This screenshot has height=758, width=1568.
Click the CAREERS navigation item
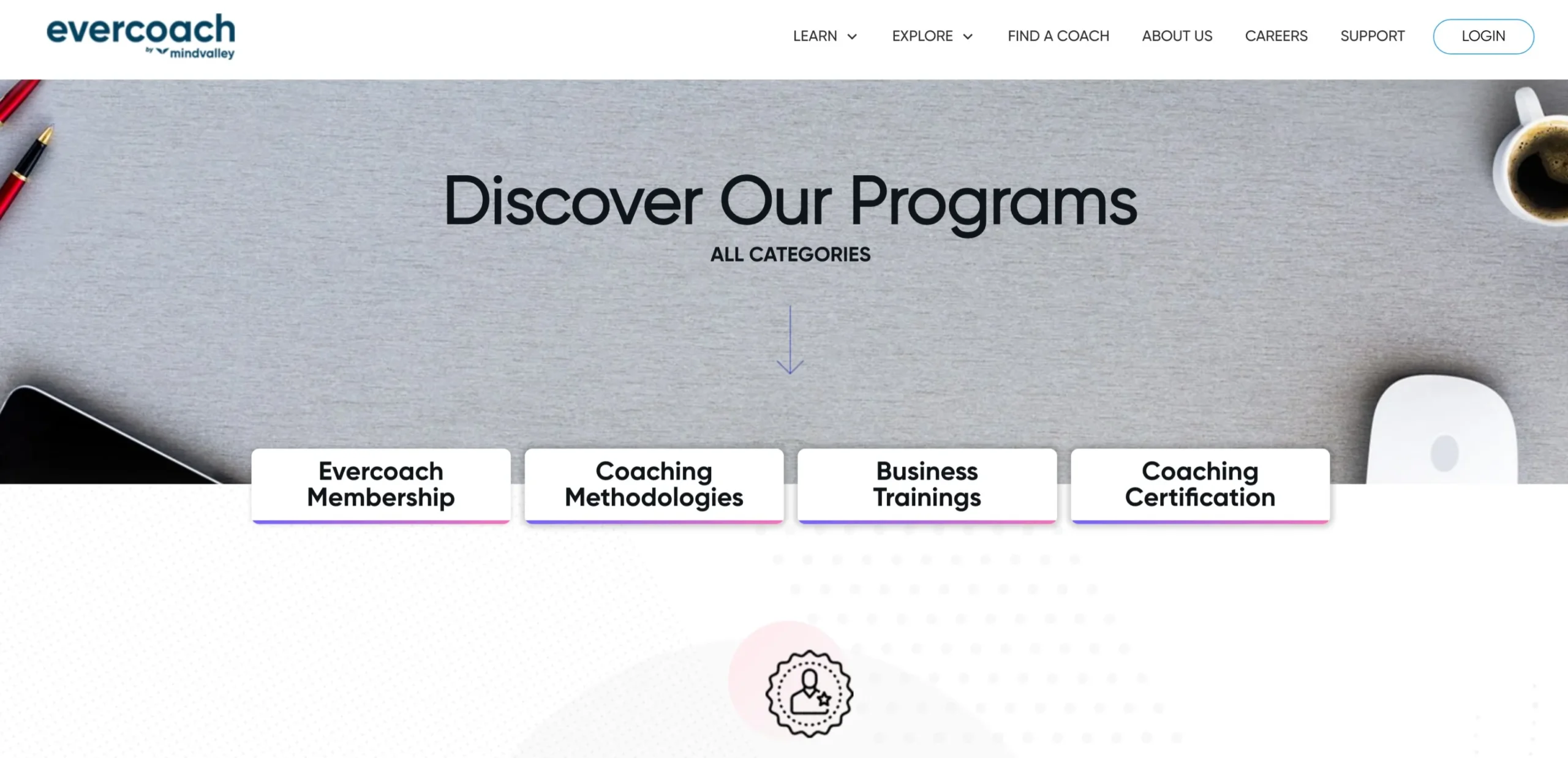point(1277,36)
